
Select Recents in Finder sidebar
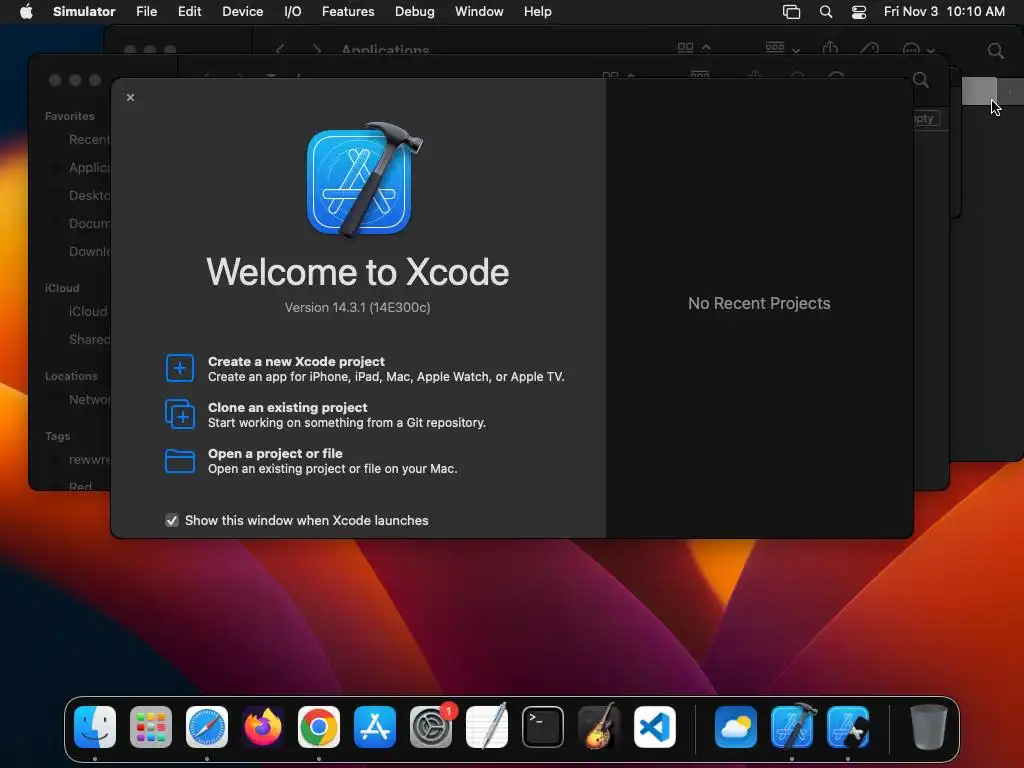(89, 140)
